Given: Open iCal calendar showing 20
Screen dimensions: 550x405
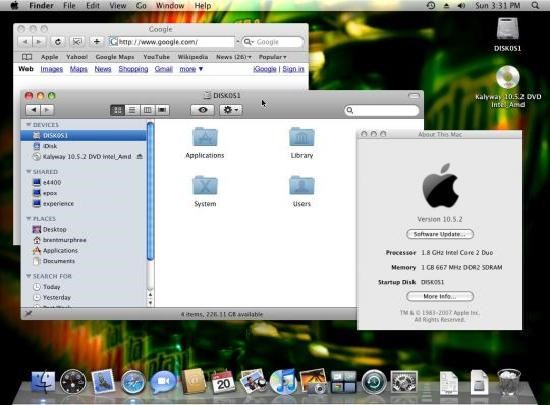Looking at the screenshot, I should click(223, 382).
